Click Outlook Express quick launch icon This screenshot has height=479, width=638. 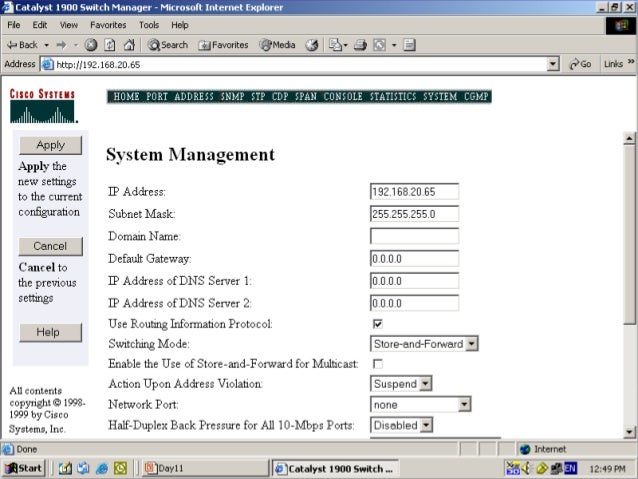pos(83,468)
